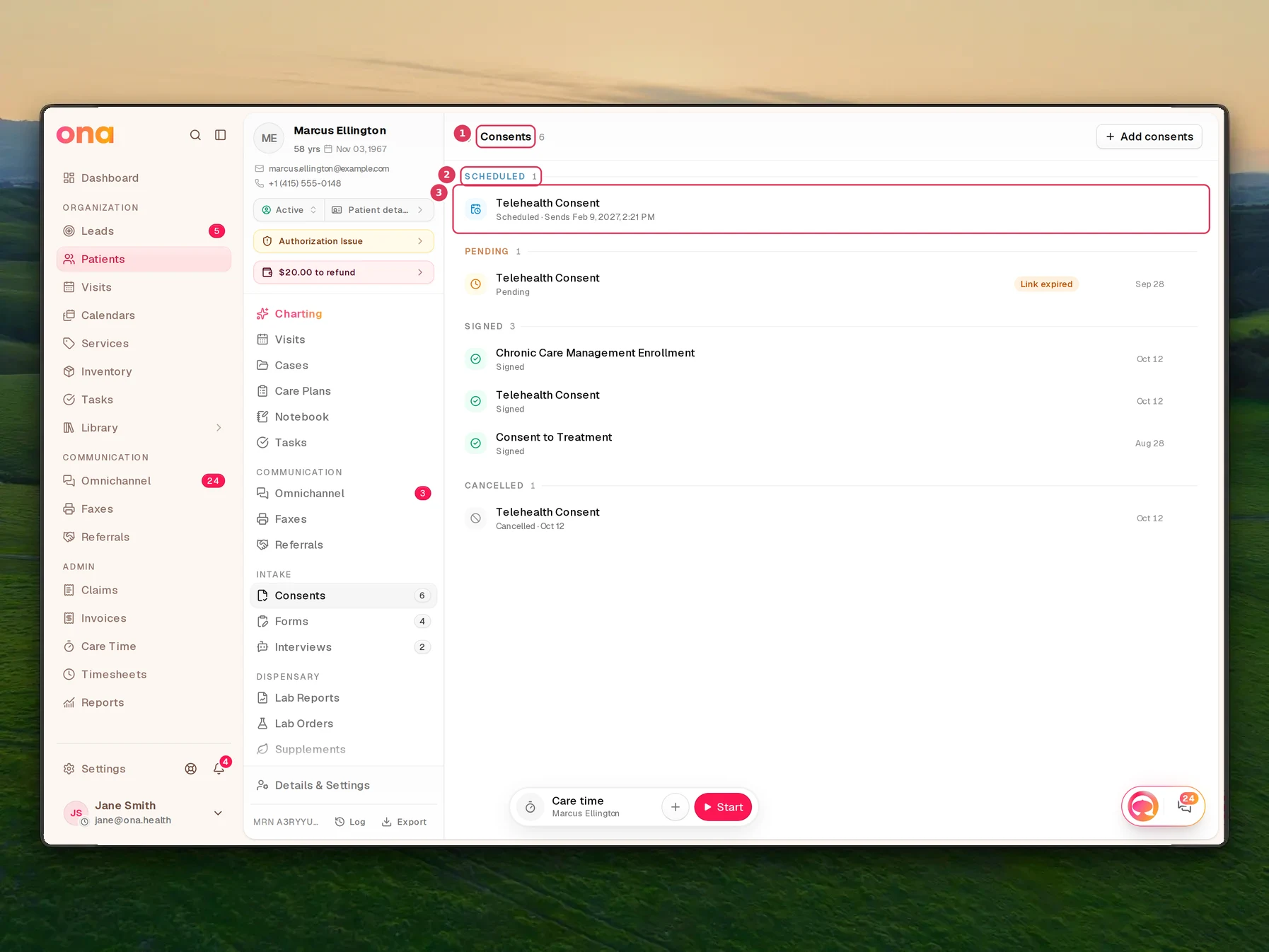
Task: Open the patient Log
Action: [350, 822]
